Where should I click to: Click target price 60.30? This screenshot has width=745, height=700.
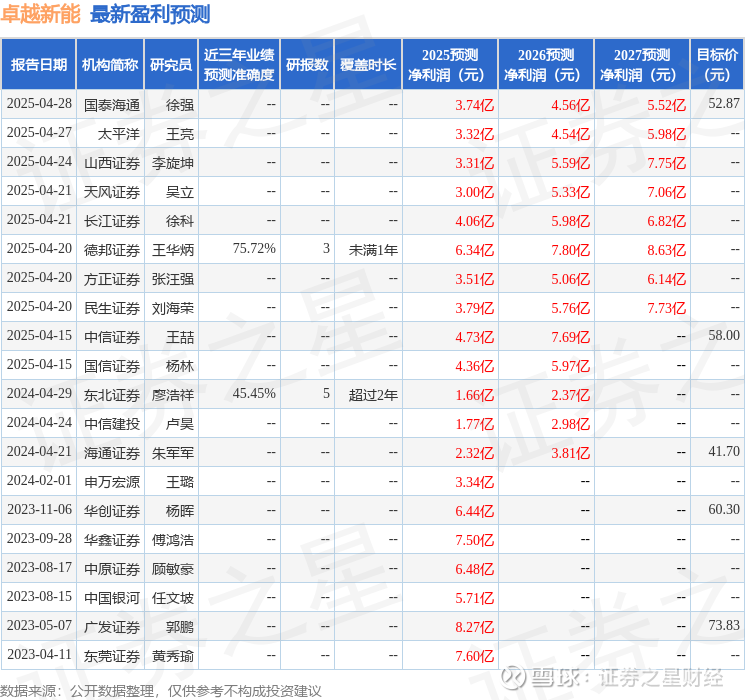coord(724,509)
